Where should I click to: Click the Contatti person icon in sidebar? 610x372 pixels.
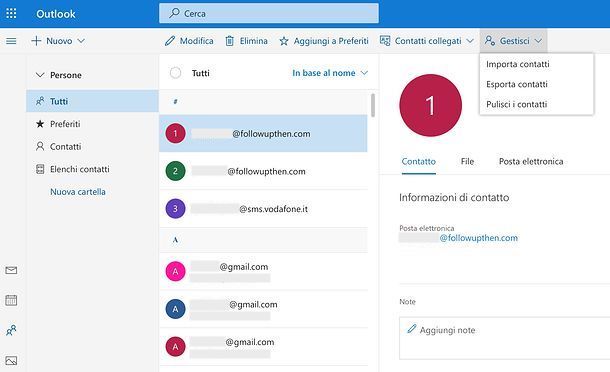coord(40,146)
